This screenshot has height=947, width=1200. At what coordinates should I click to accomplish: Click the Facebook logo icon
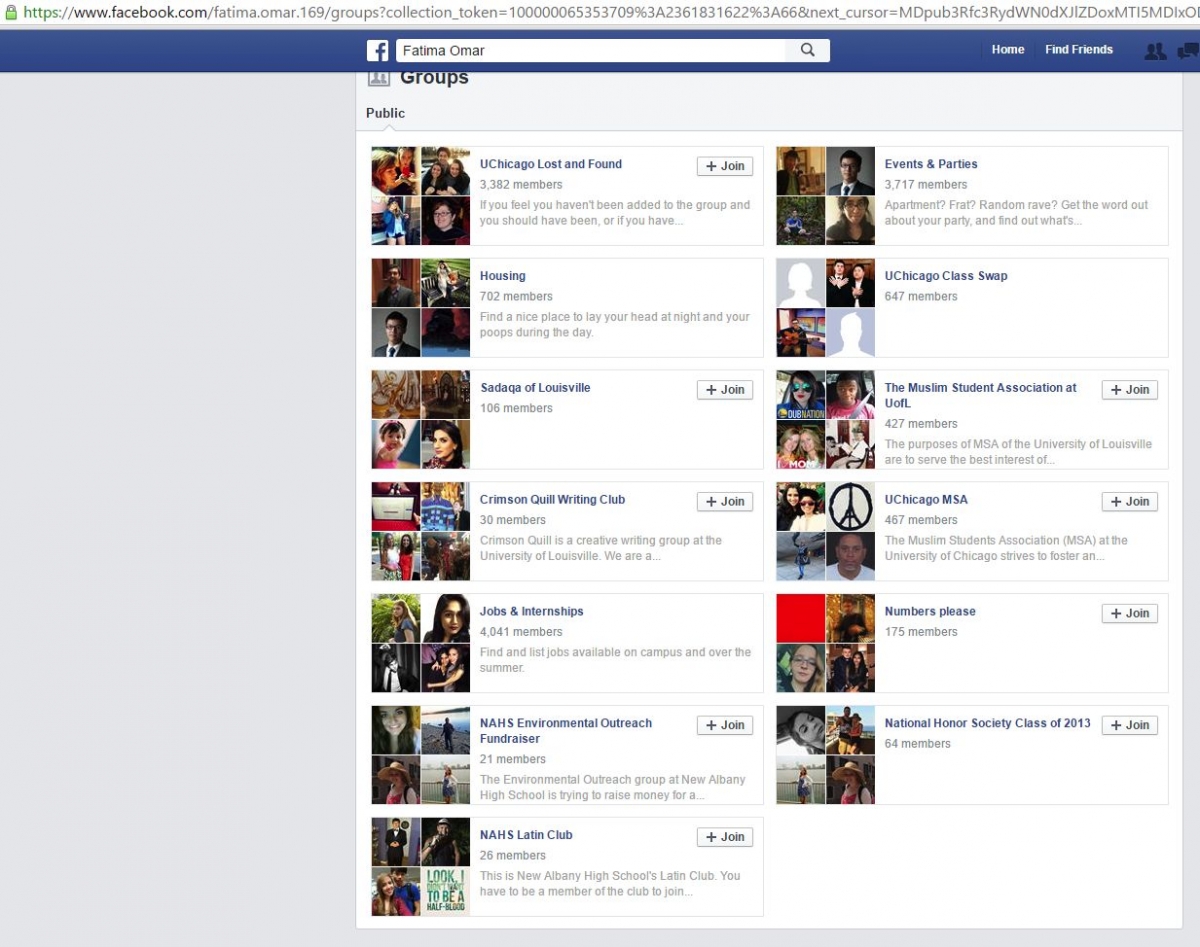(378, 50)
